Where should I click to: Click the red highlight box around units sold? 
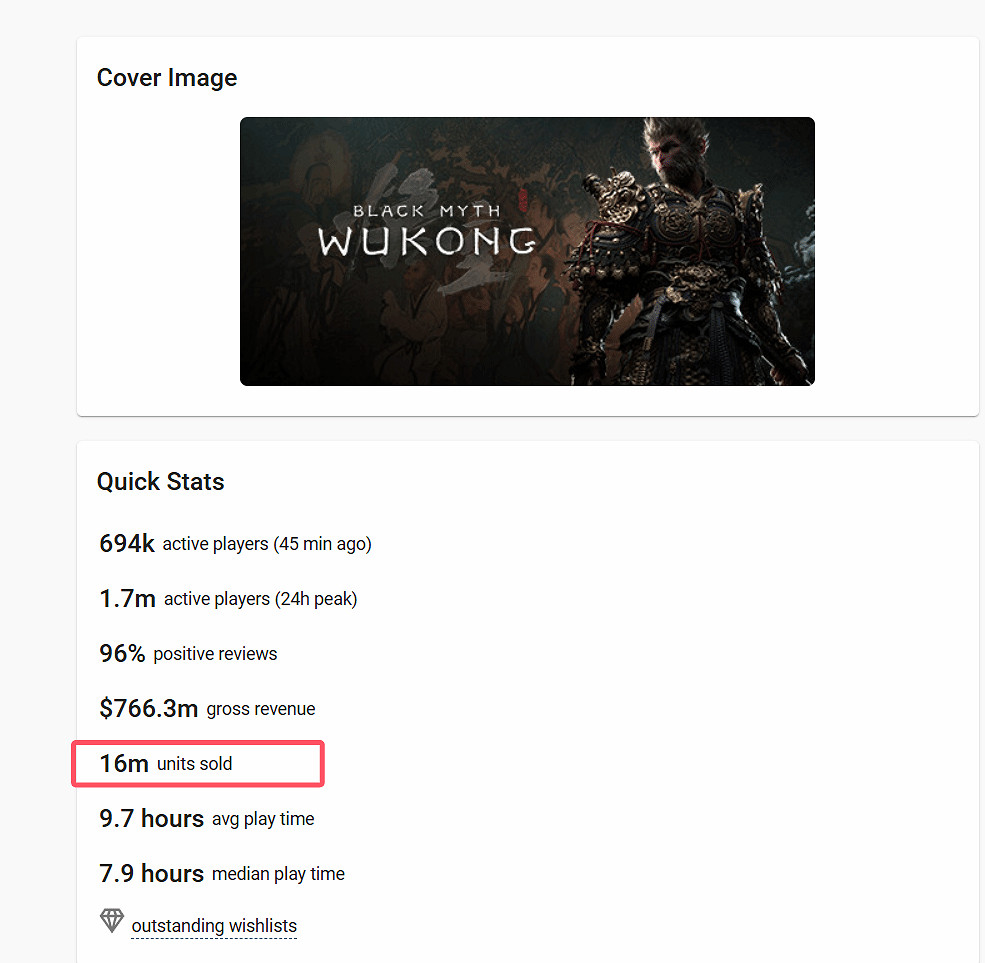pos(197,741)
